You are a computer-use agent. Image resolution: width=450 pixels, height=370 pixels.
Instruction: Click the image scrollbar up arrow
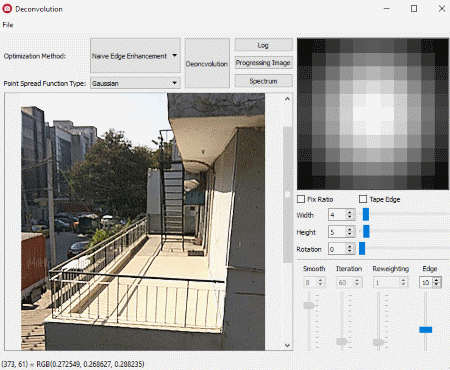pyautogui.click(x=287, y=99)
